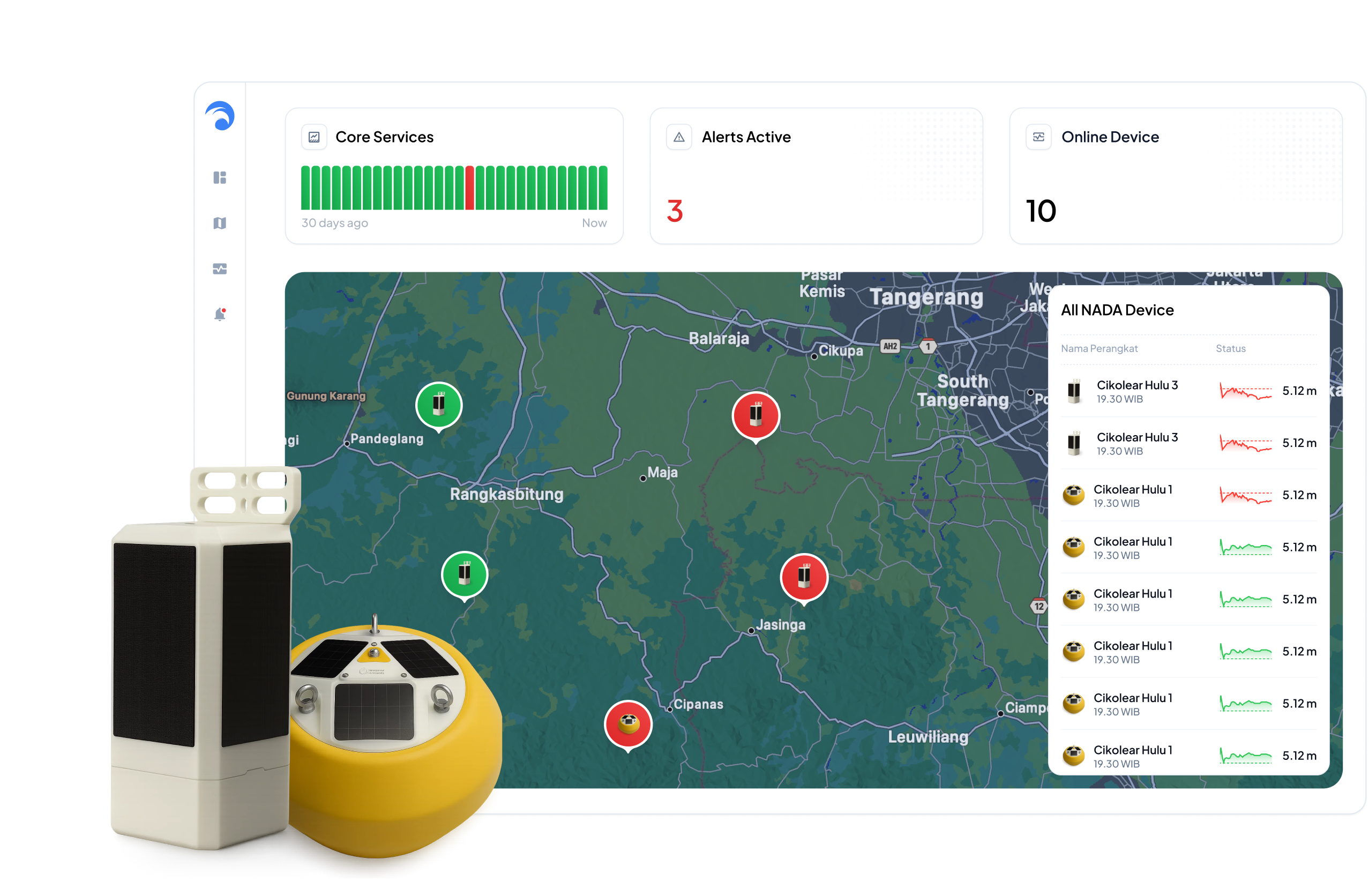
Task: Open the monitoring pulse icon in sidebar
Action: [220, 268]
